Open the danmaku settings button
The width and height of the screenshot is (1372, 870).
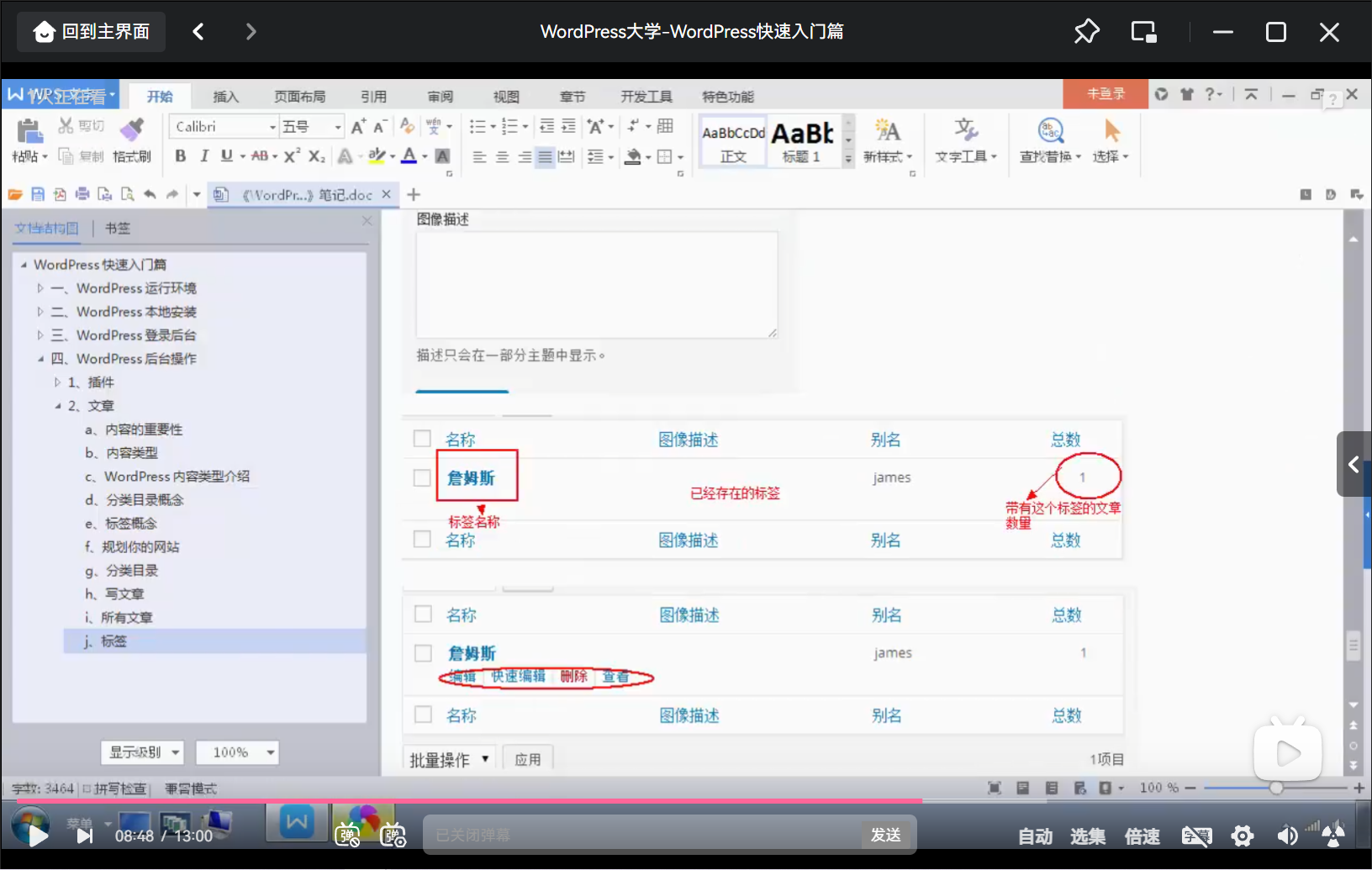(x=393, y=836)
